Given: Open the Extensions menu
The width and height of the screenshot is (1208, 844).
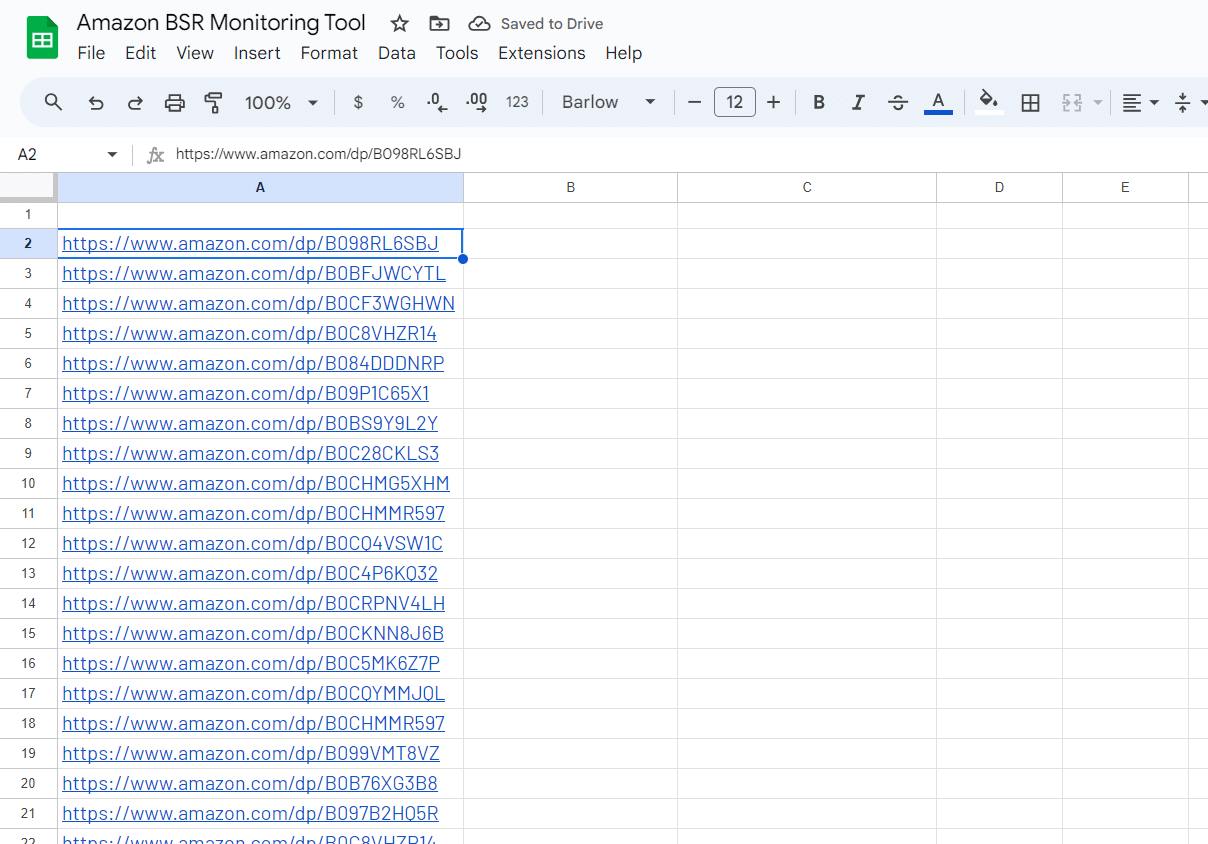Looking at the screenshot, I should [541, 53].
